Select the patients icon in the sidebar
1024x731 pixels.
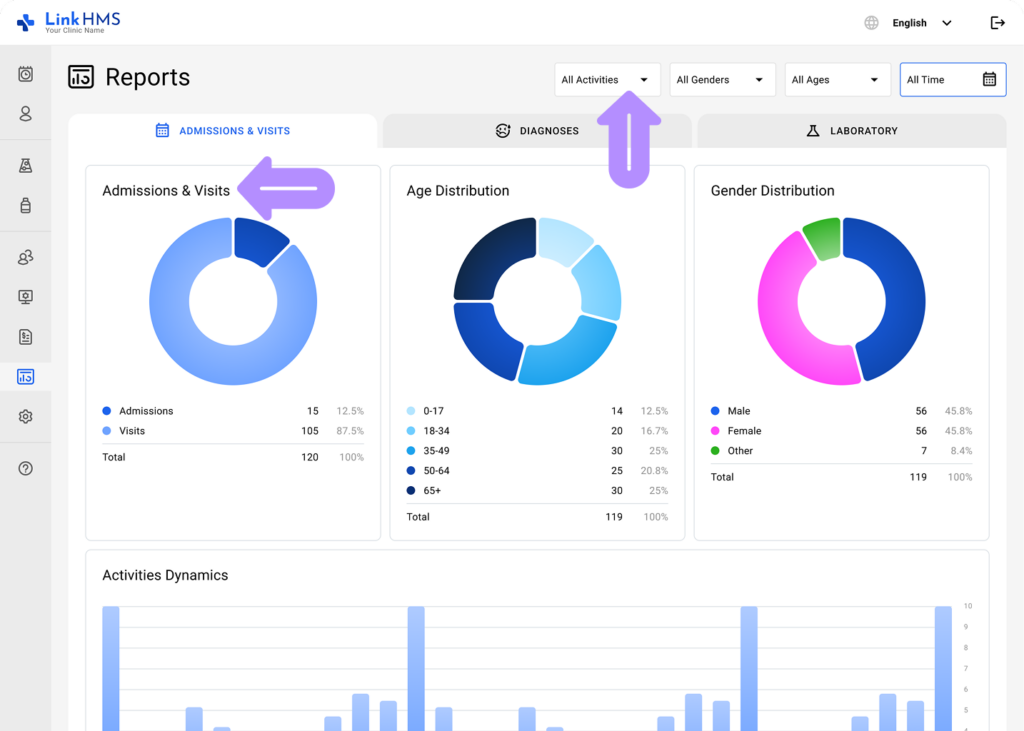pyautogui.click(x=24, y=114)
